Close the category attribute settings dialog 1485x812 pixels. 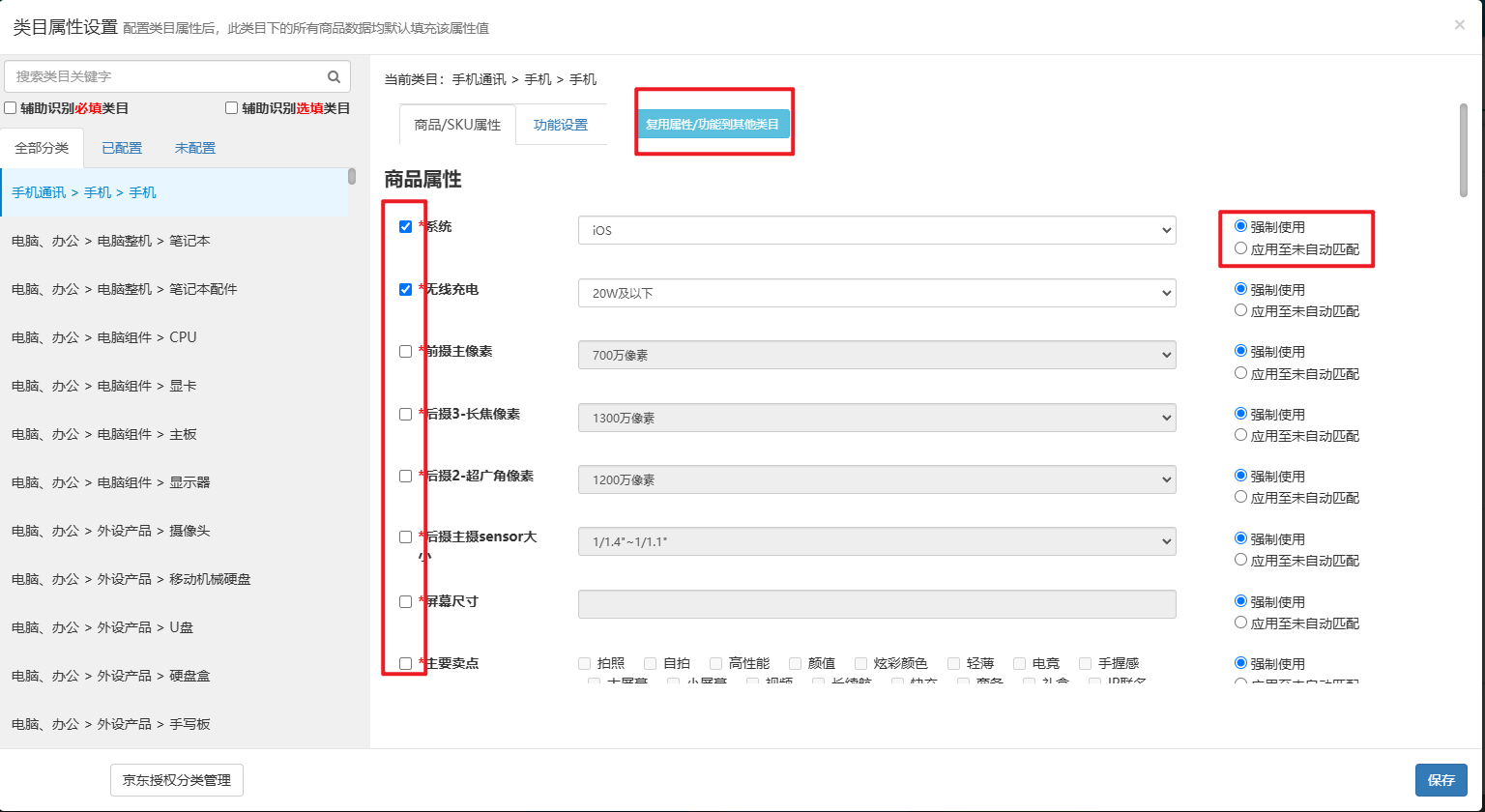coord(1459,25)
